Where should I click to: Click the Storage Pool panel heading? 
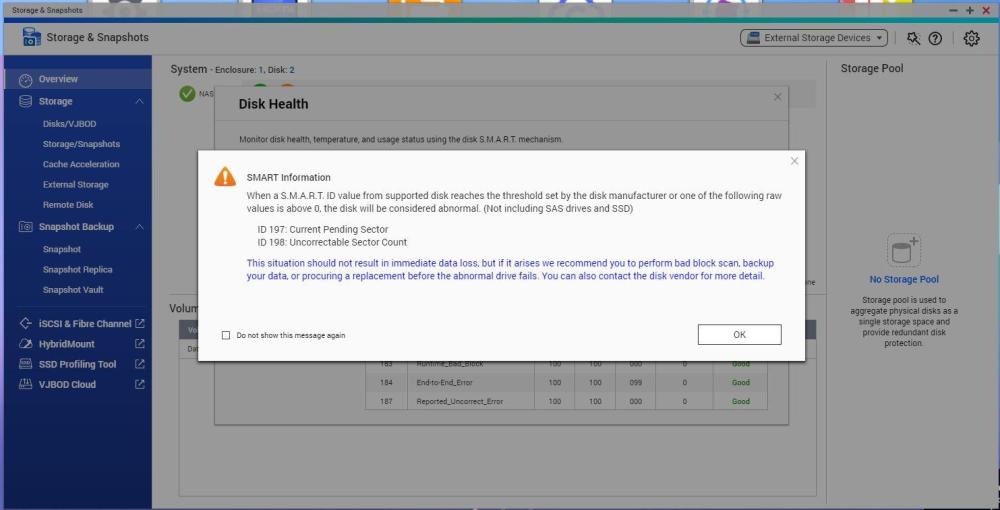point(872,69)
